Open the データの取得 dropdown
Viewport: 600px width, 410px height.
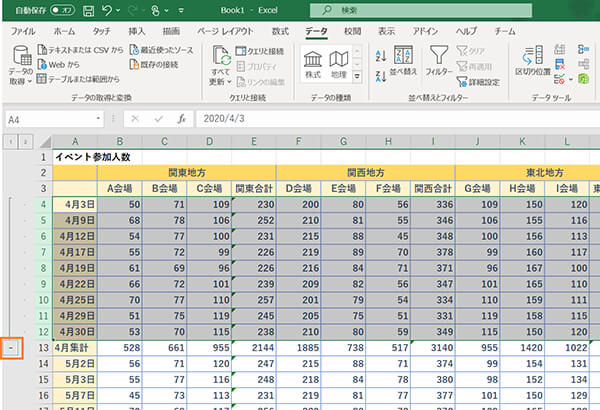(x=20, y=64)
